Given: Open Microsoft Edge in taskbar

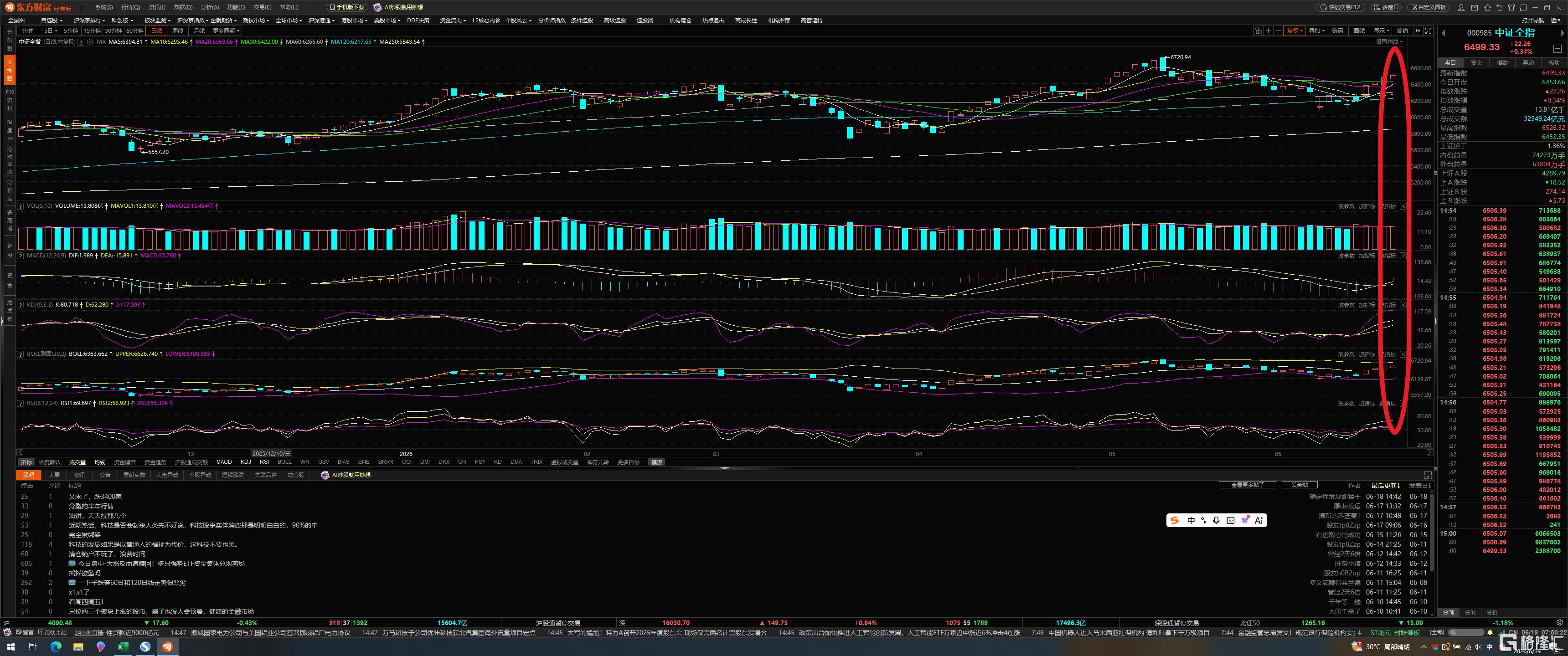Looking at the screenshot, I should click(x=56, y=647).
